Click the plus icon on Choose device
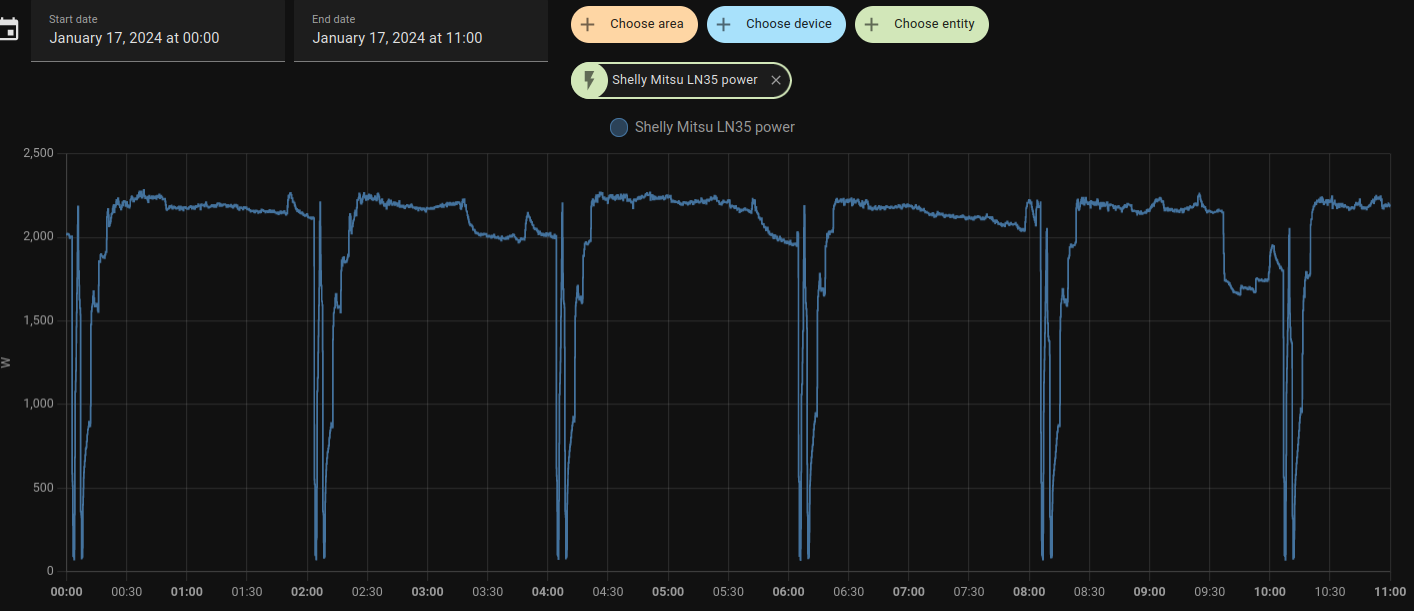Image resolution: width=1414 pixels, height=611 pixels. (724, 24)
